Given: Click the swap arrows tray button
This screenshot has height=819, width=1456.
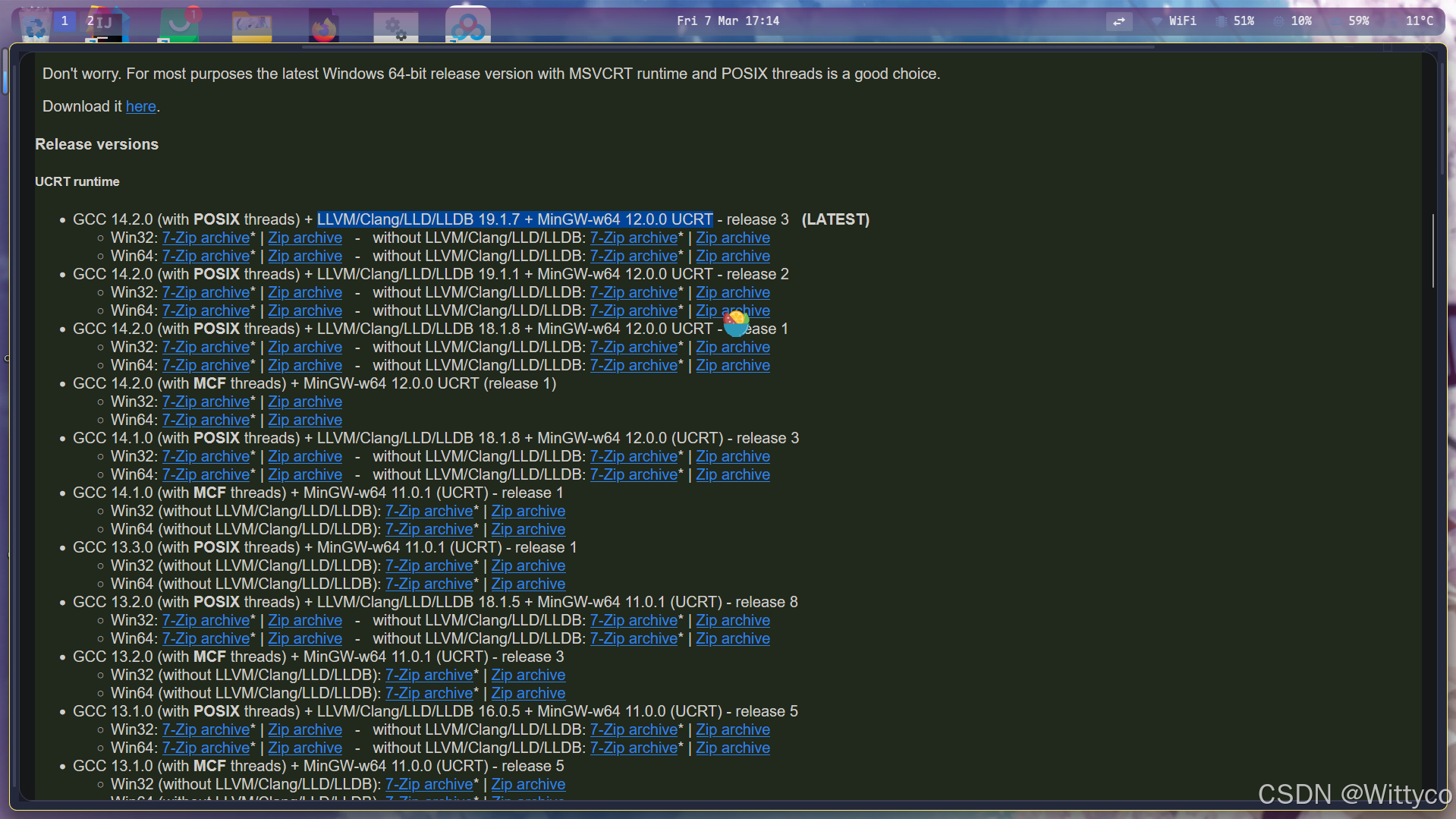Looking at the screenshot, I should pos(1118,21).
